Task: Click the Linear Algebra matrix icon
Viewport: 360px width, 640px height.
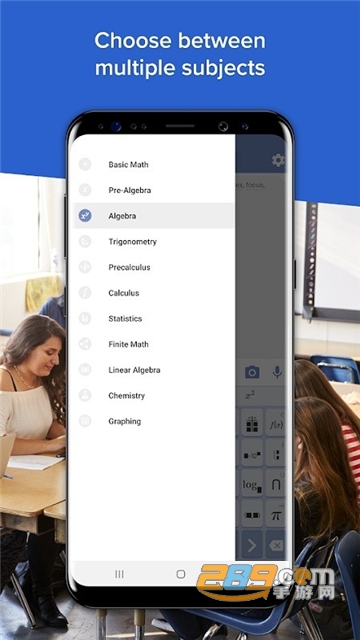Action: coord(85,370)
